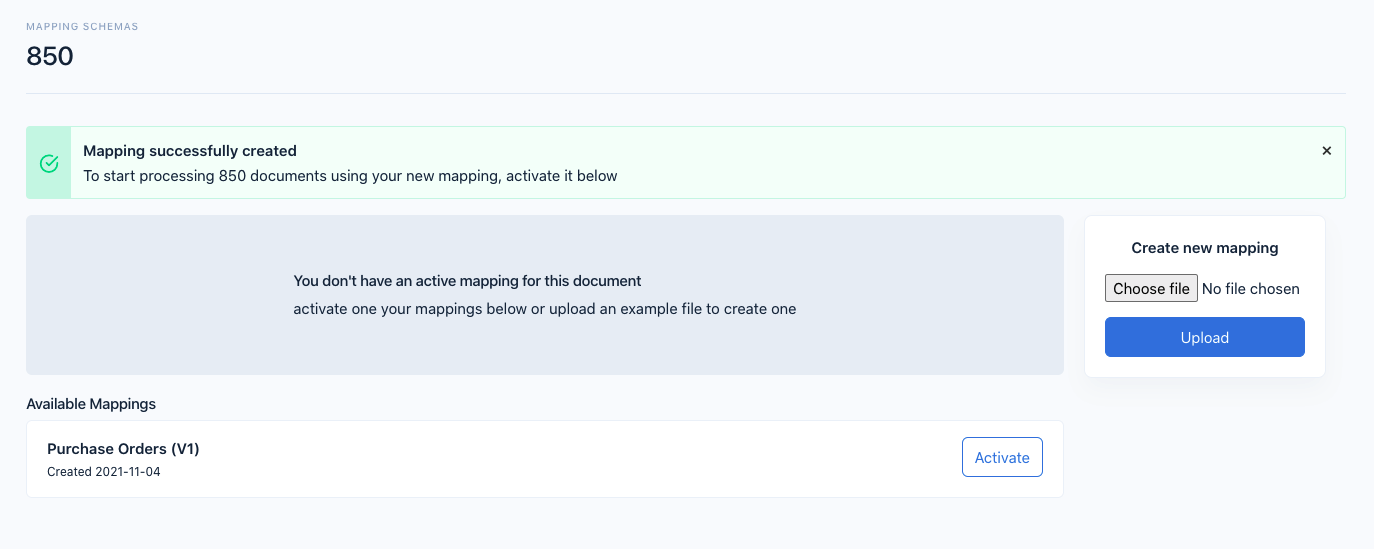The height and width of the screenshot is (549, 1374).
Task: Click the 'Available Mappings' section heading
Action: pyautogui.click(x=91, y=404)
